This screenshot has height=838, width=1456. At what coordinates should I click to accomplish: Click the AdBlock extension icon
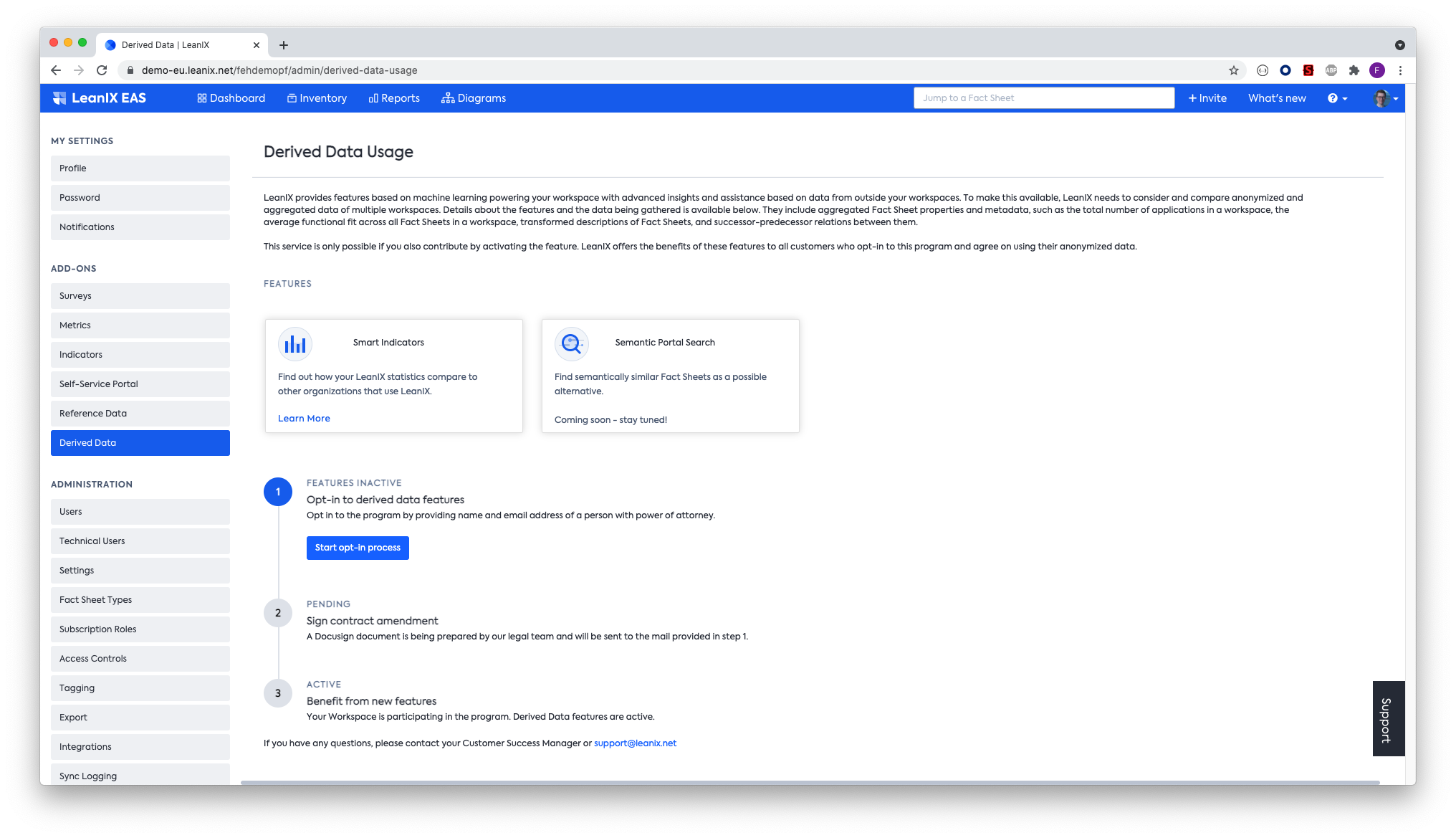(x=1331, y=70)
